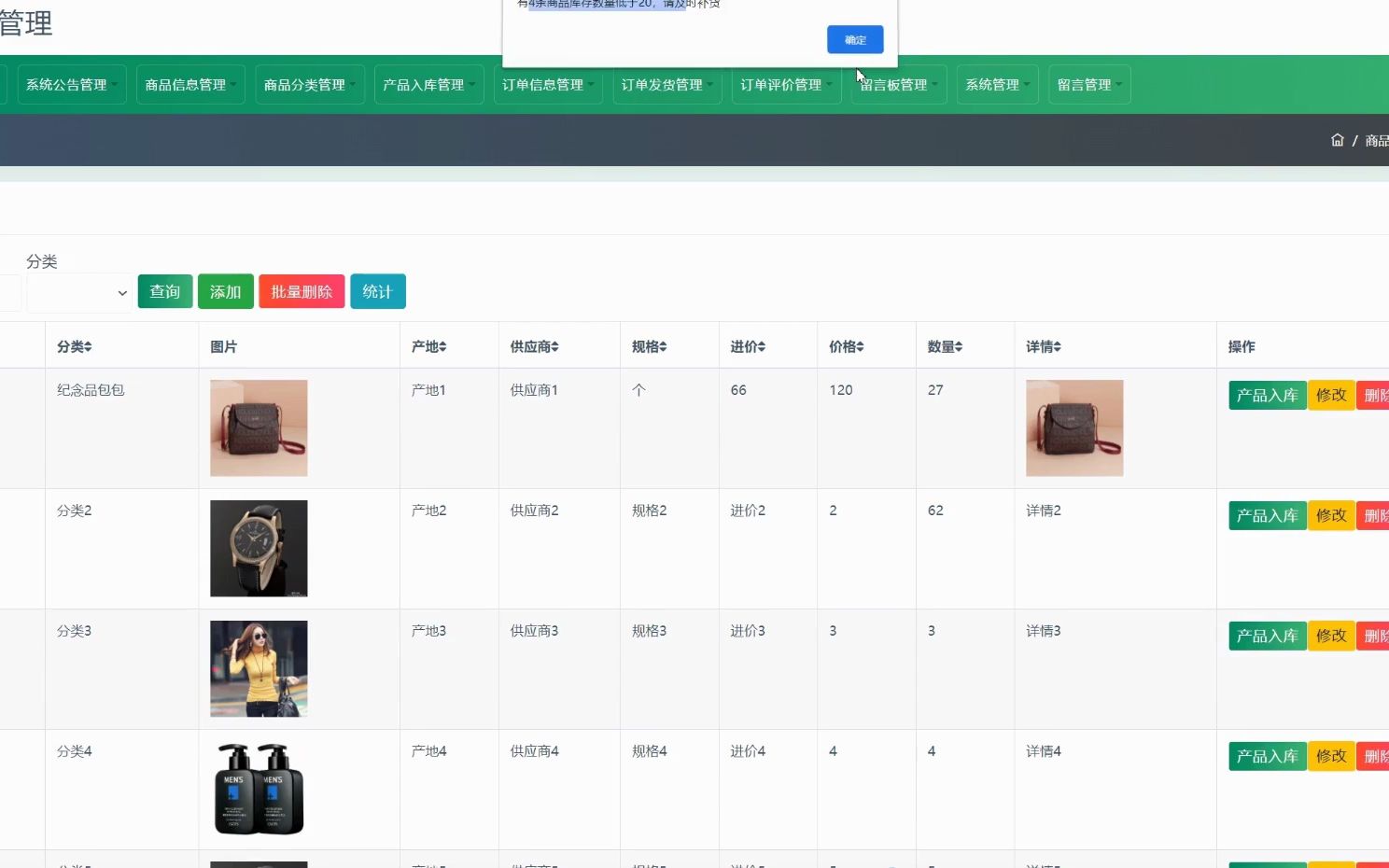
Task: Sort table by 进价 column
Action: [x=749, y=346]
